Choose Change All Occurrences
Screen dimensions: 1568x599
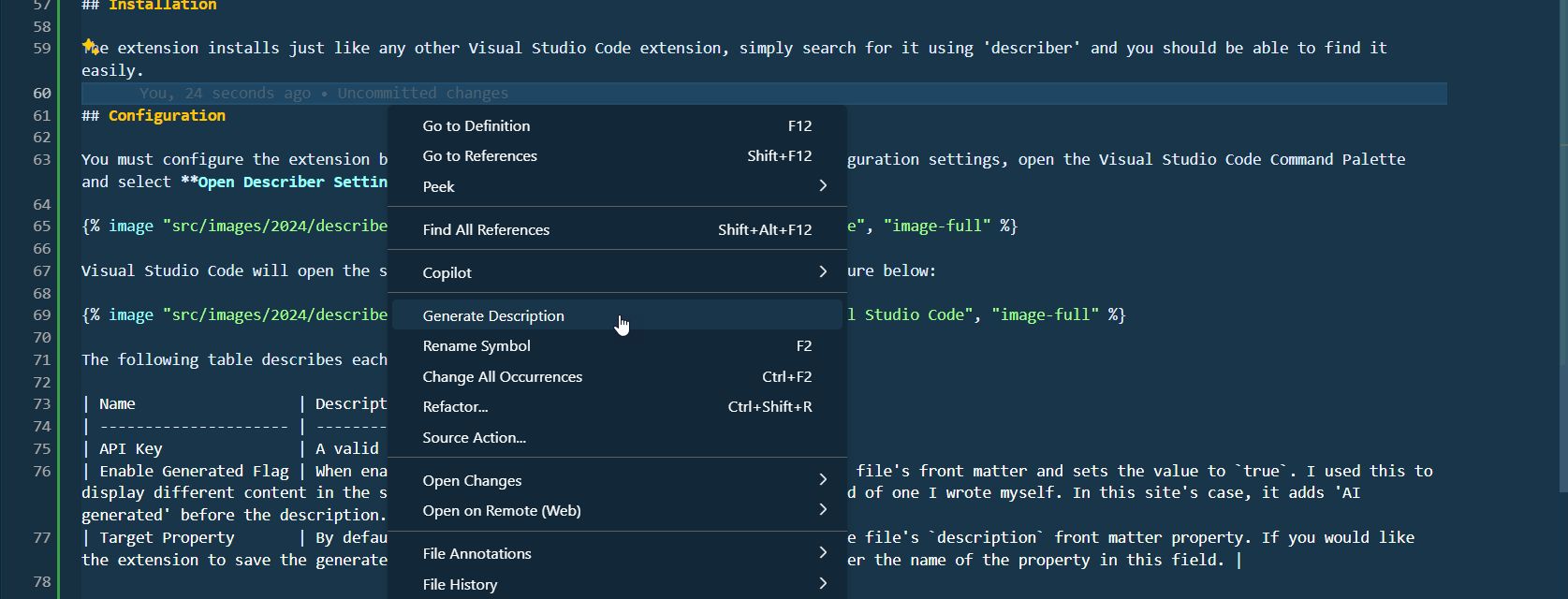[x=617, y=376]
